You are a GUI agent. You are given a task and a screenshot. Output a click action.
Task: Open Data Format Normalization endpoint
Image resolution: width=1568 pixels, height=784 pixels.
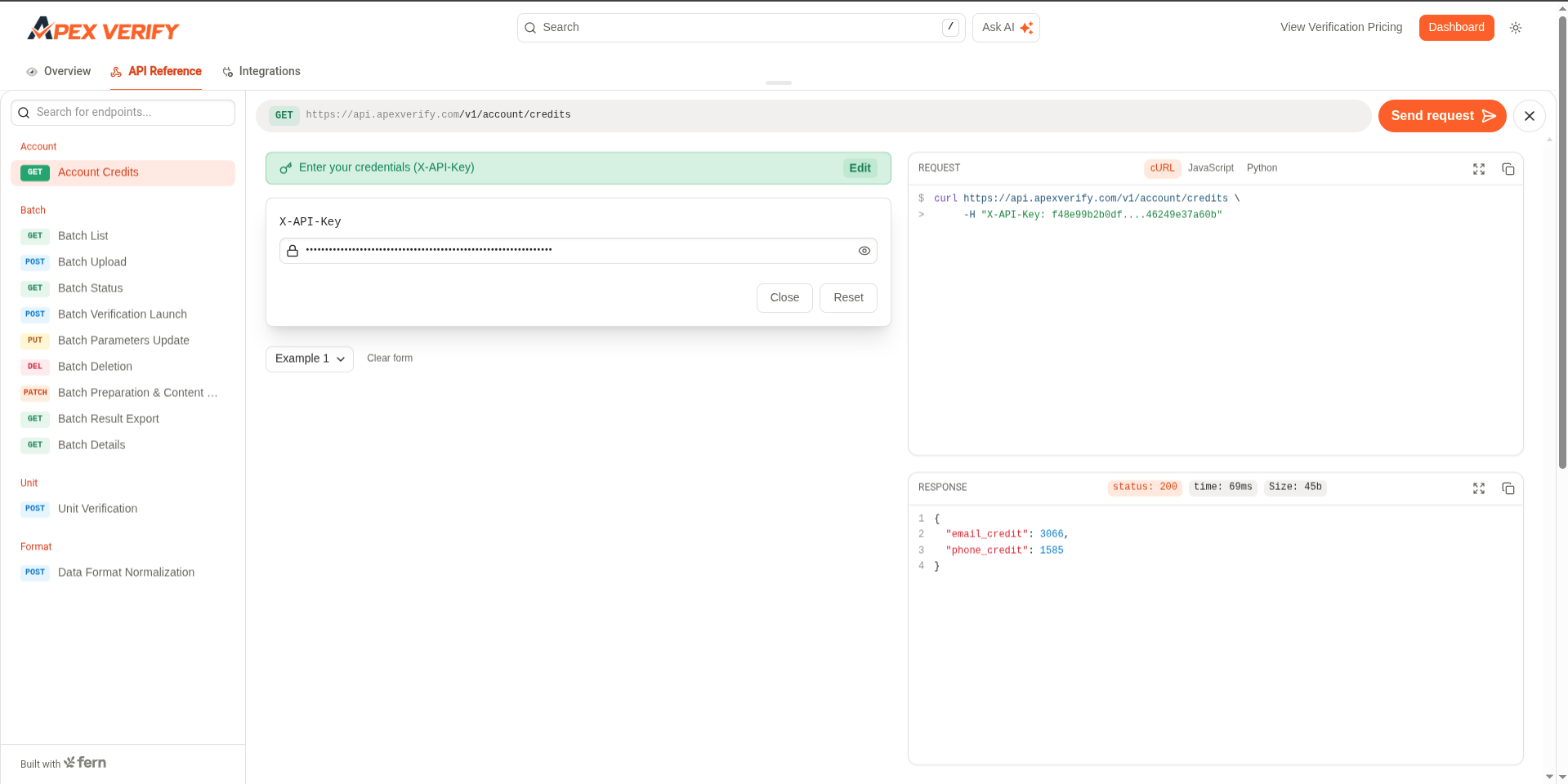tap(123, 572)
